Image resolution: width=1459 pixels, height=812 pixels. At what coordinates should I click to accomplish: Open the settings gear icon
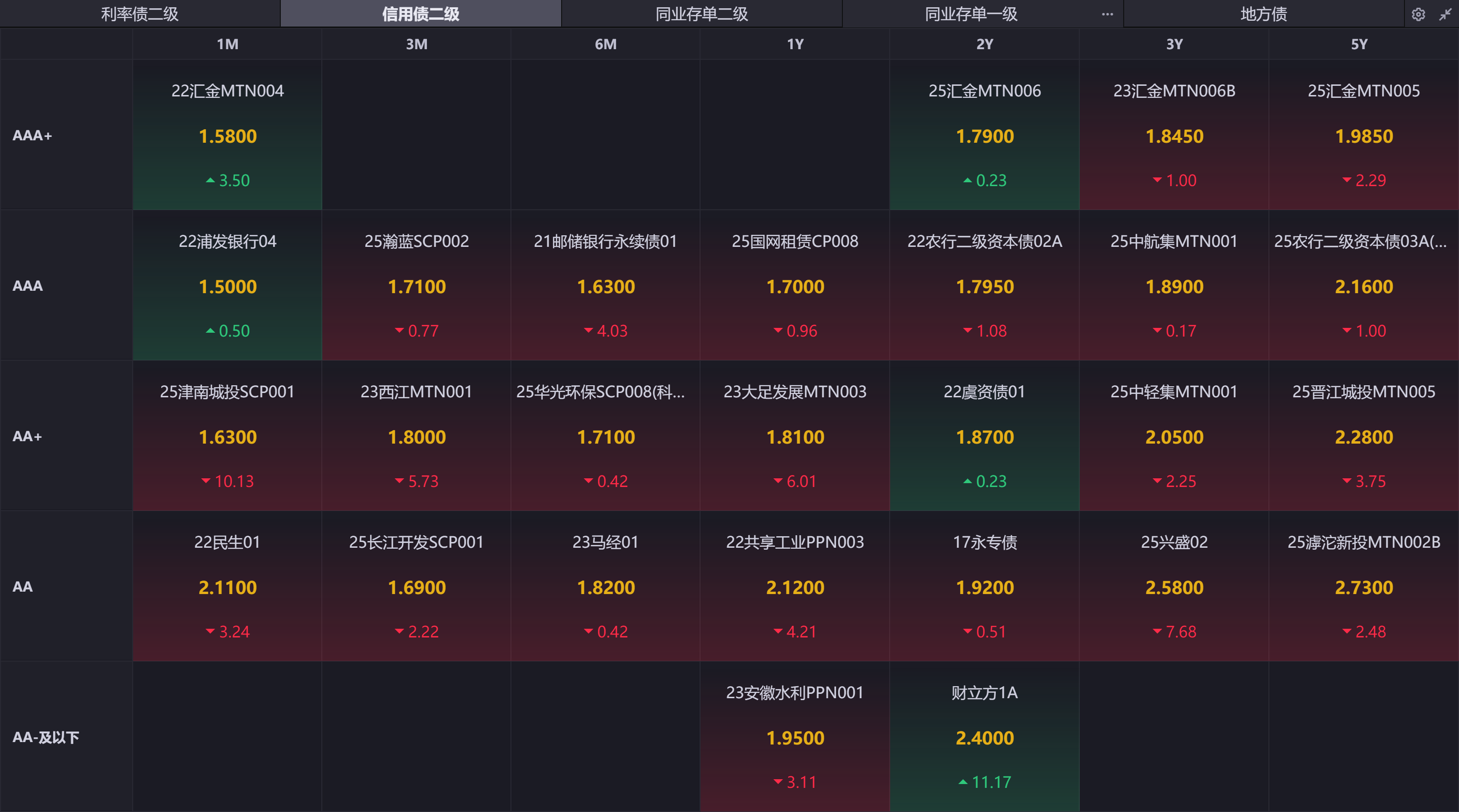[1418, 14]
